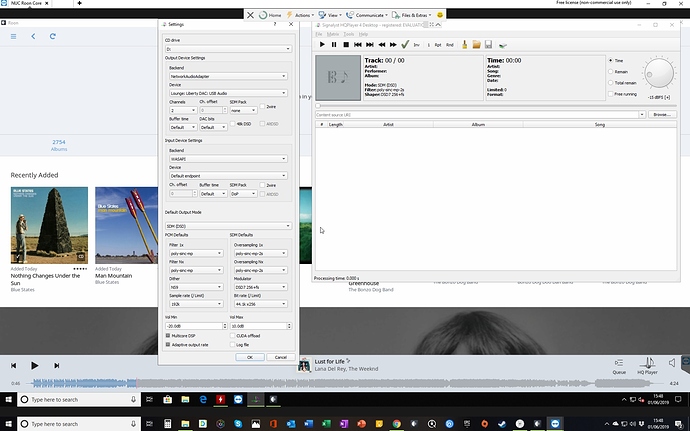Toggle the Multicore DSP checkbox
The image size is (690, 431).
point(168,335)
